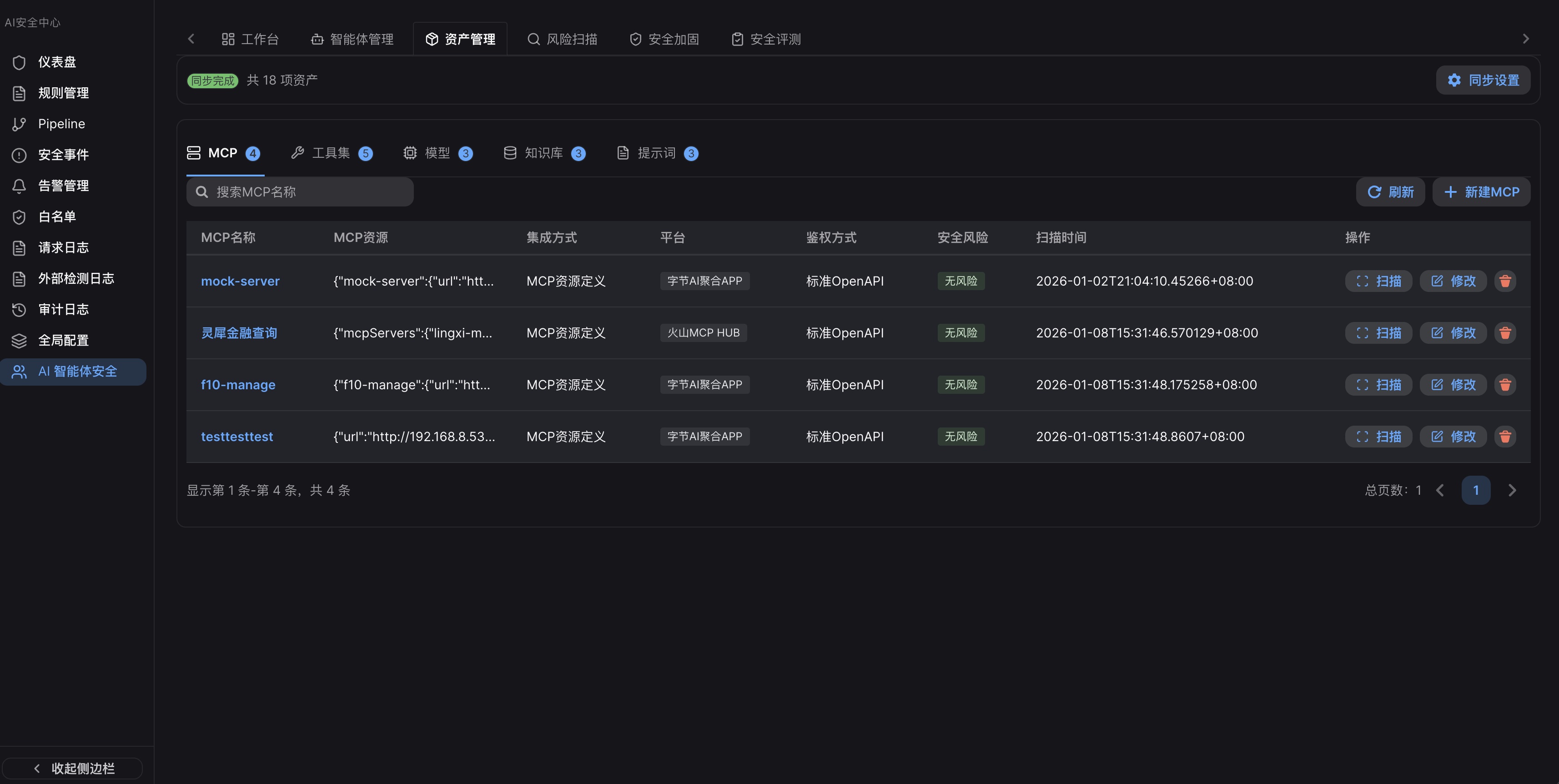Click the next page chevron in pagination
Image resolution: width=1559 pixels, height=784 pixels.
coord(1513,490)
